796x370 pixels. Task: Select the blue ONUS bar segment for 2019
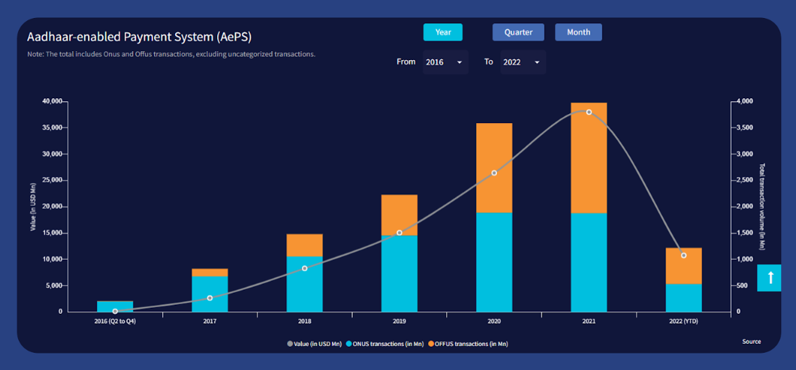(399, 274)
